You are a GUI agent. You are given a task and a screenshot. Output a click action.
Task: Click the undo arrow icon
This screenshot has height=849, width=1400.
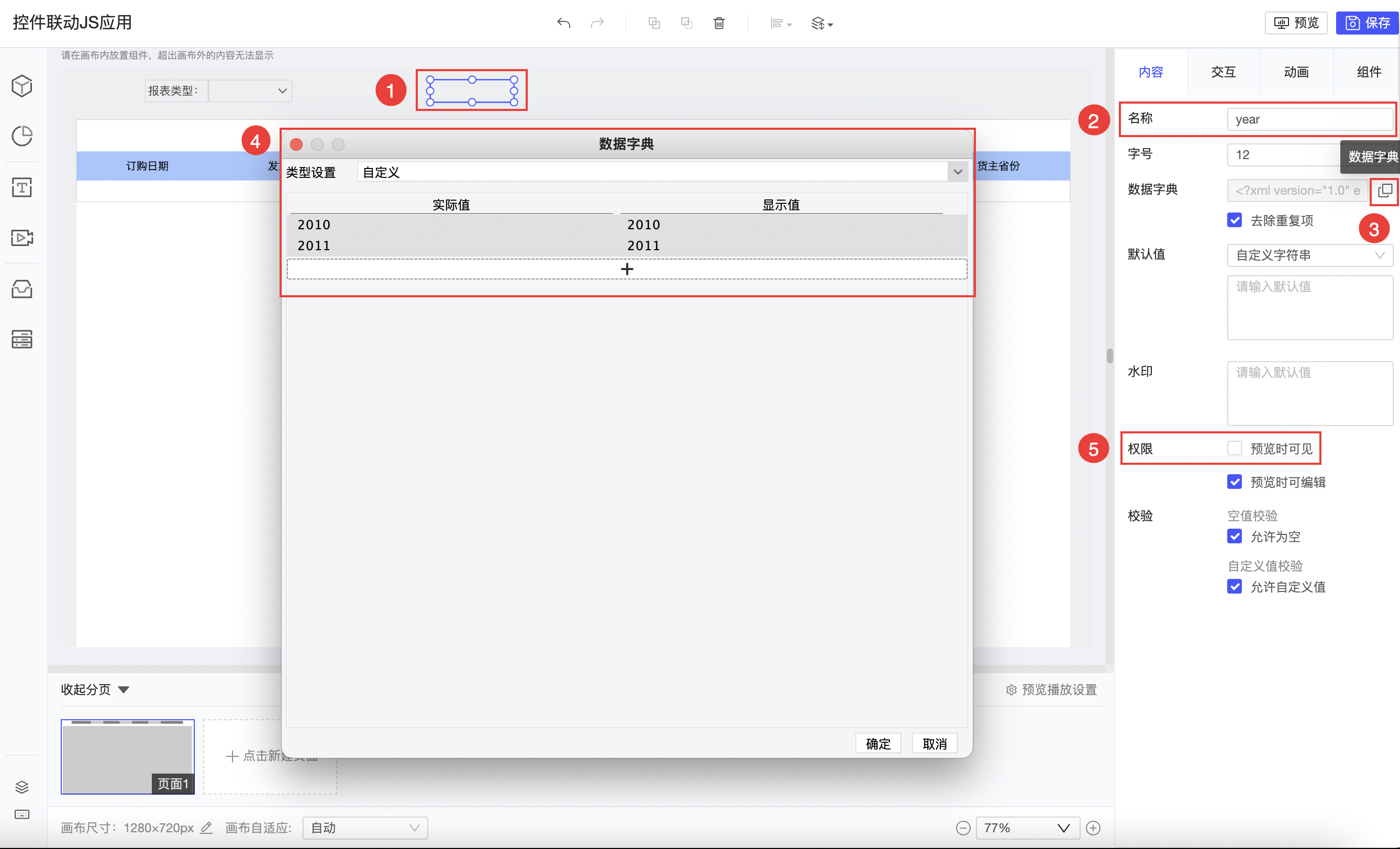pyautogui.click(x=563, y=23)
